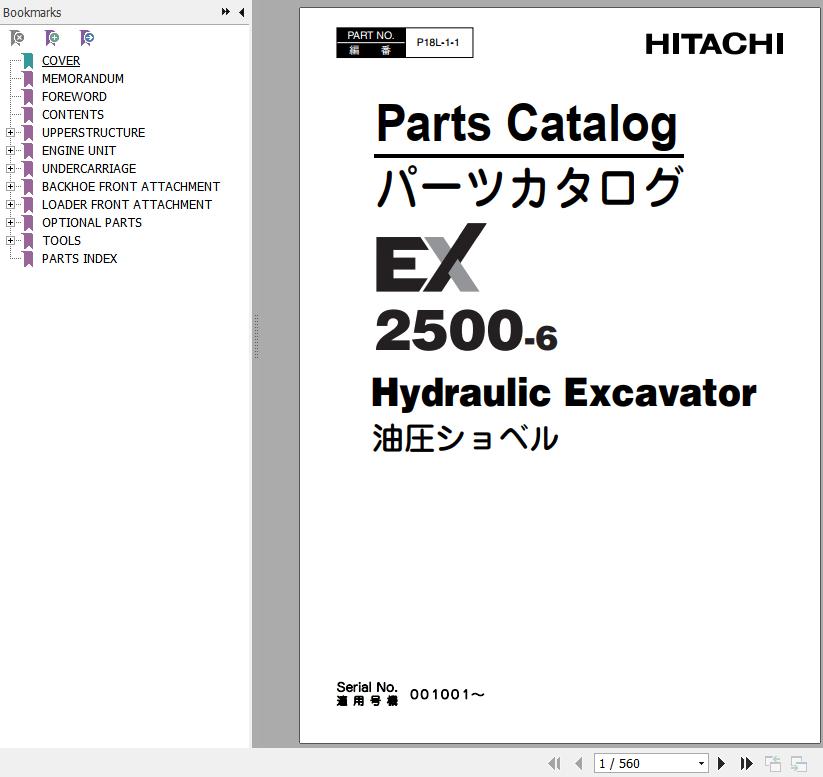Image resolution: width=823 pixels, height=777 pixels.
Task: Click the Hydraulic Excavator heading
Action: (564, 394)
